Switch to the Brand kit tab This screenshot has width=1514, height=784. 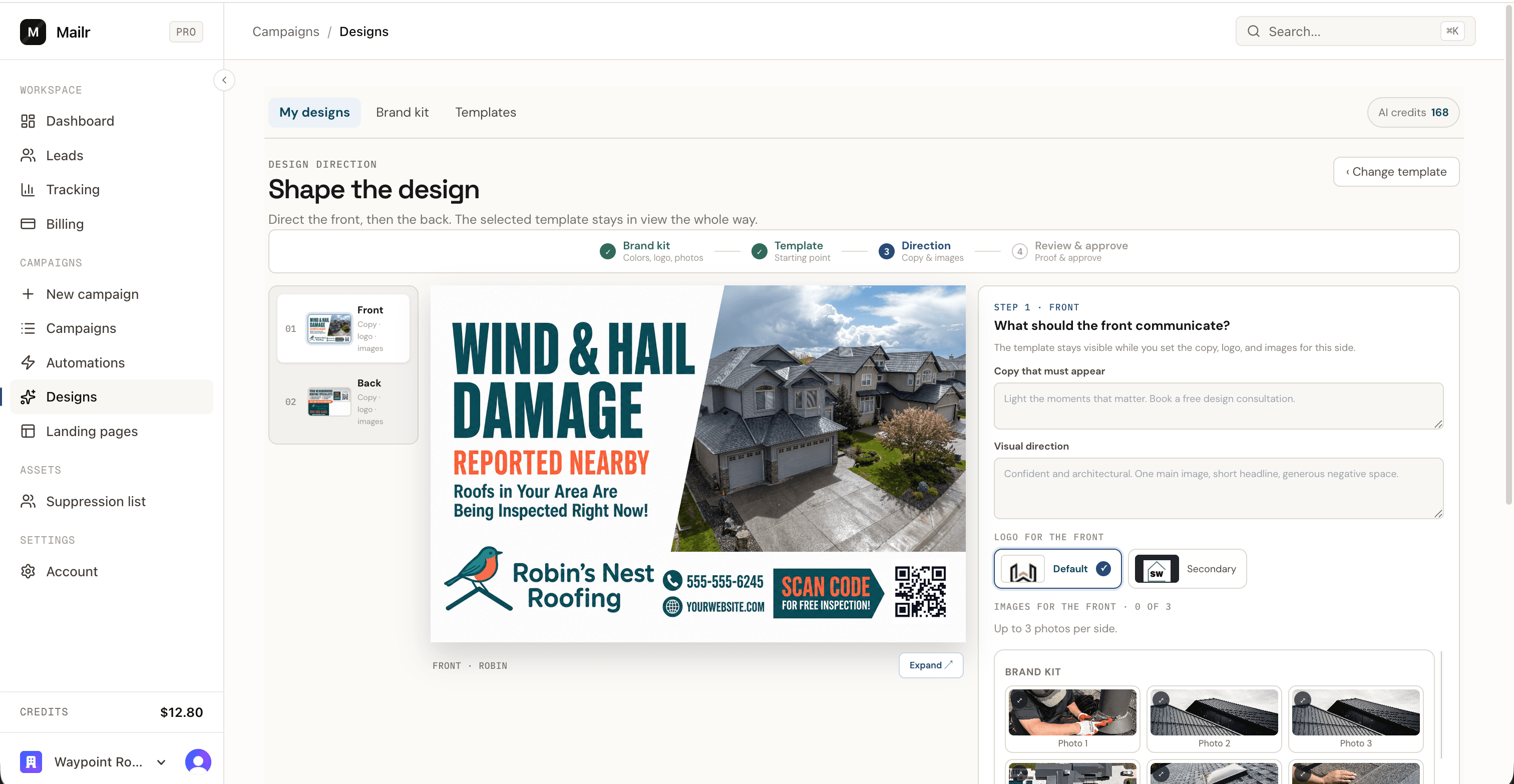[402, 112]
